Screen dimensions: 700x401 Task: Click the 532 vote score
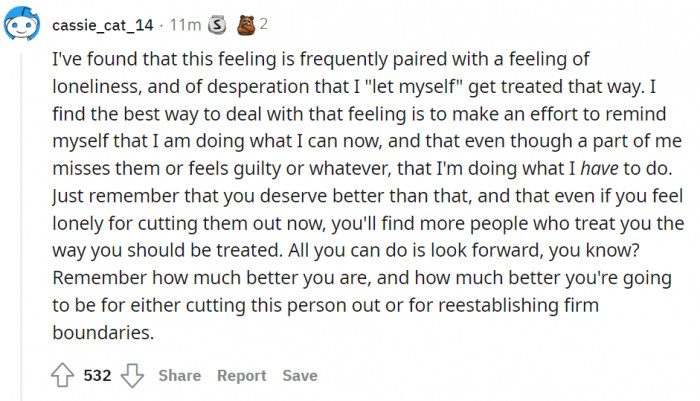tap(97, 376)
